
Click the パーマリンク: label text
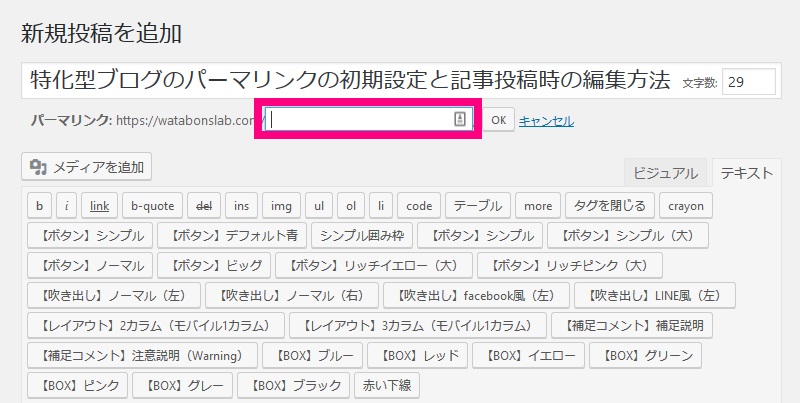(71, 120)
